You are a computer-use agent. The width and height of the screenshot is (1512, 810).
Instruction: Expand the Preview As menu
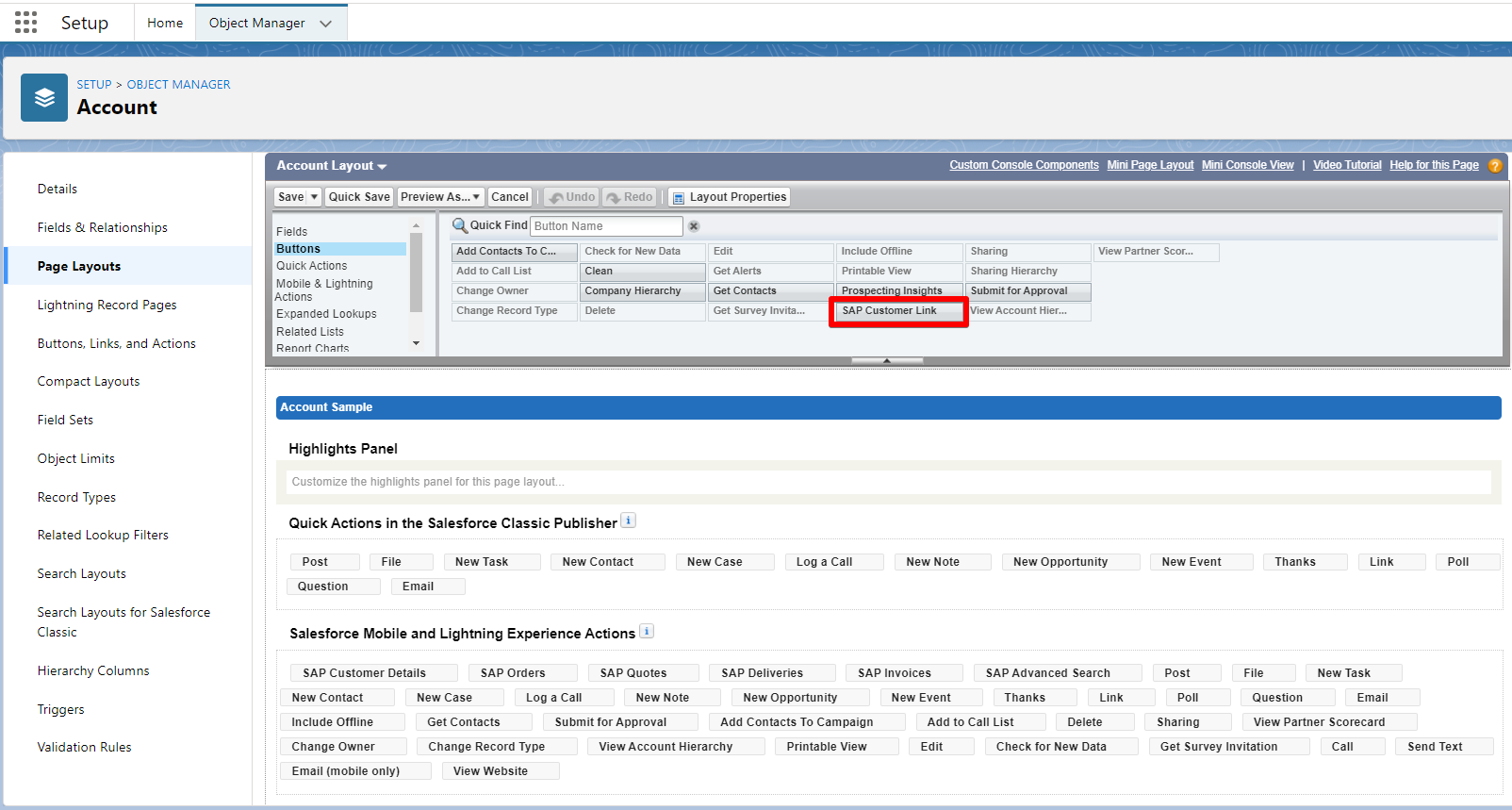pos(441,197)
